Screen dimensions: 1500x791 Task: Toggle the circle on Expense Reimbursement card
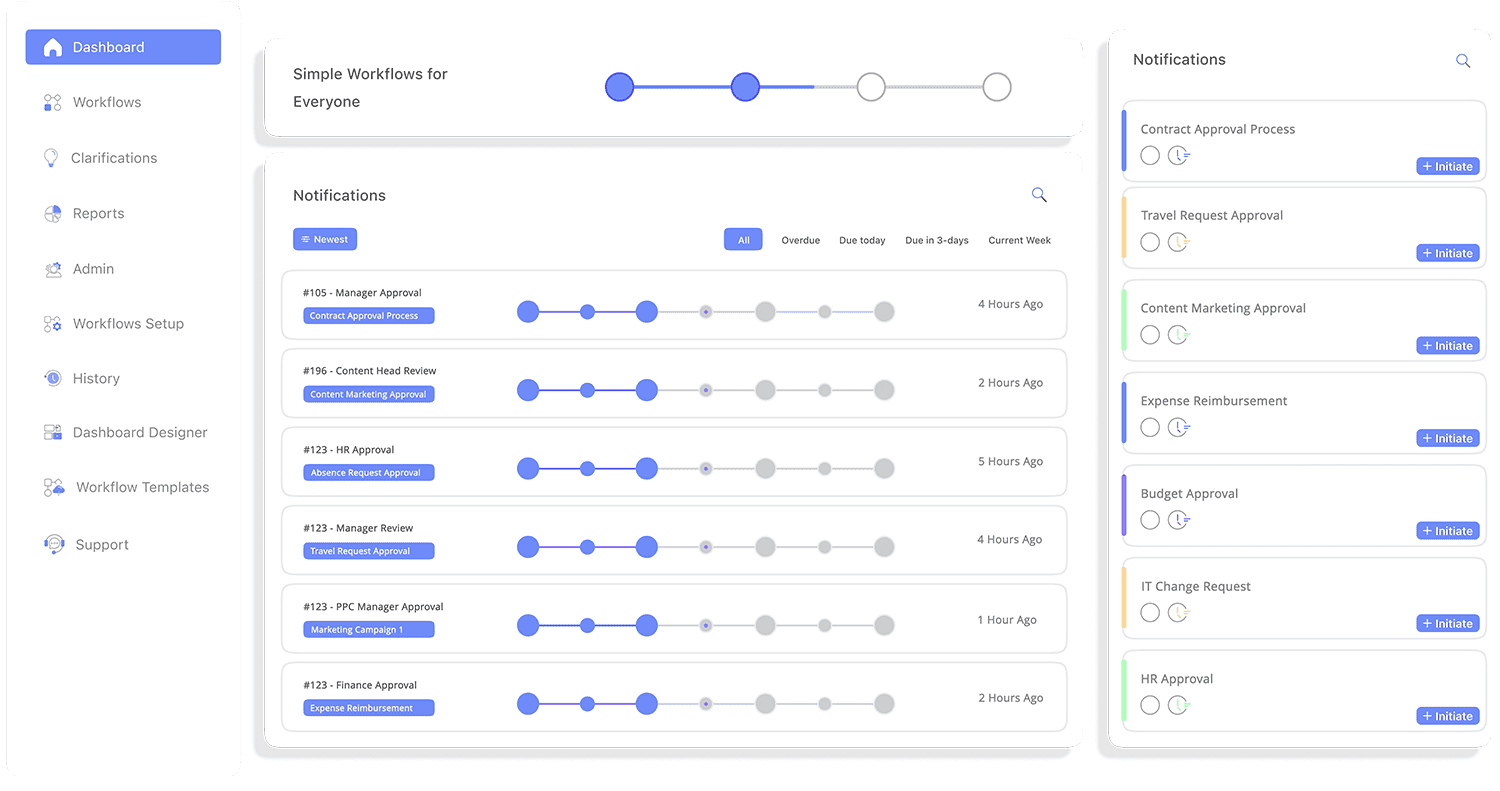[x=1150, y=427]
